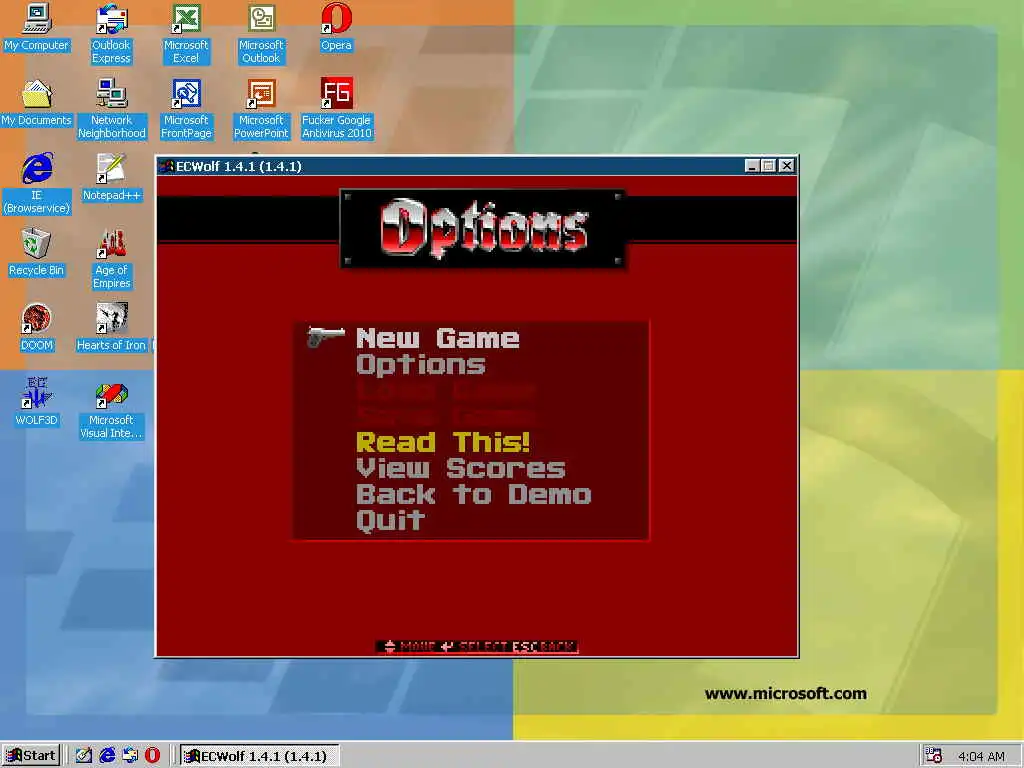Screen dimensions: 1024x768
Task: Click the Outlook Express quick launch icon
Action: (x=130, y=756)
